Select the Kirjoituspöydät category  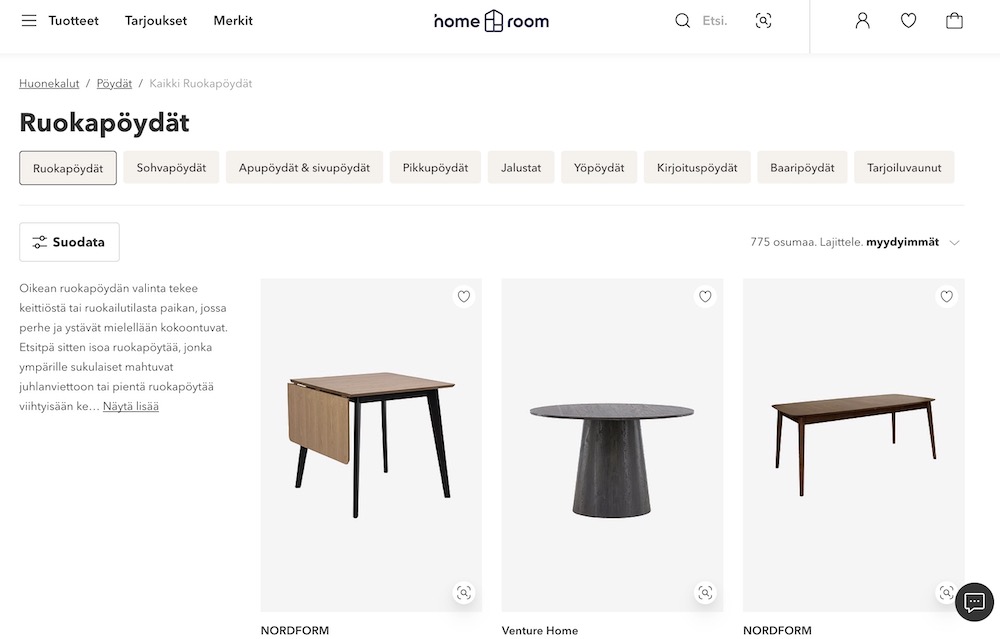(697, 168)
